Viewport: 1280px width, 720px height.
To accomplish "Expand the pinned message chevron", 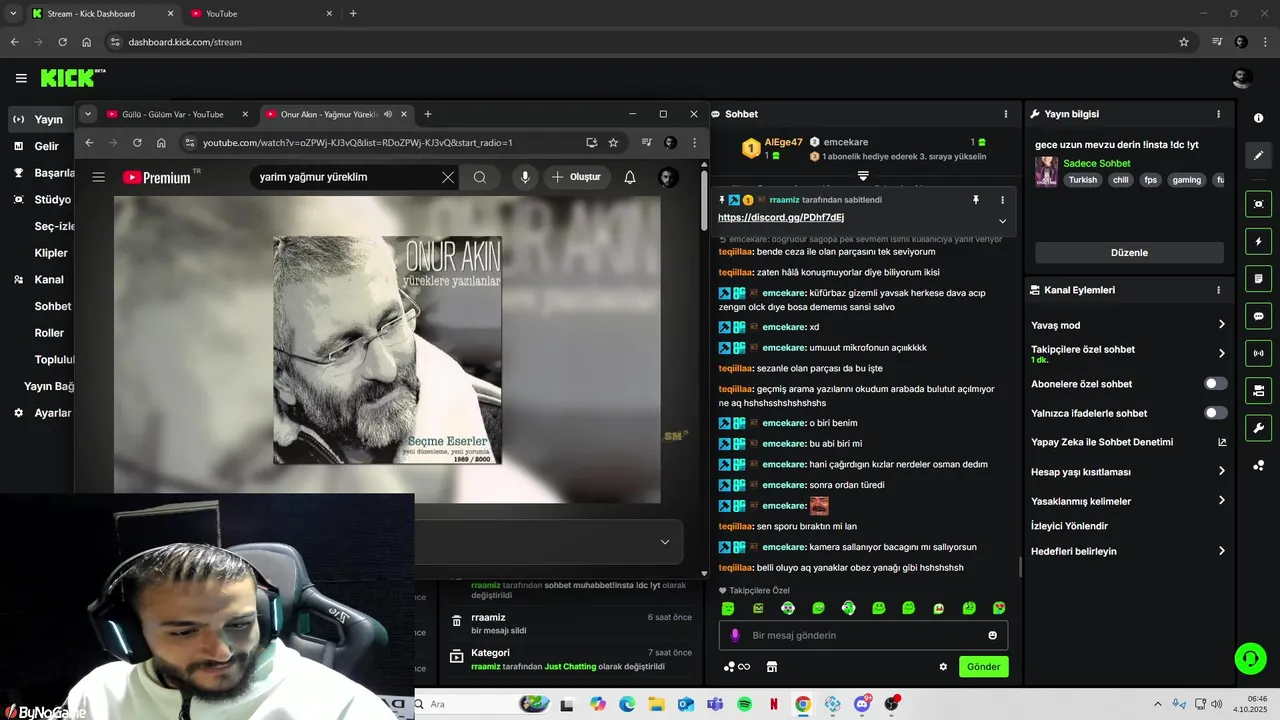I will coord(1002,221).
